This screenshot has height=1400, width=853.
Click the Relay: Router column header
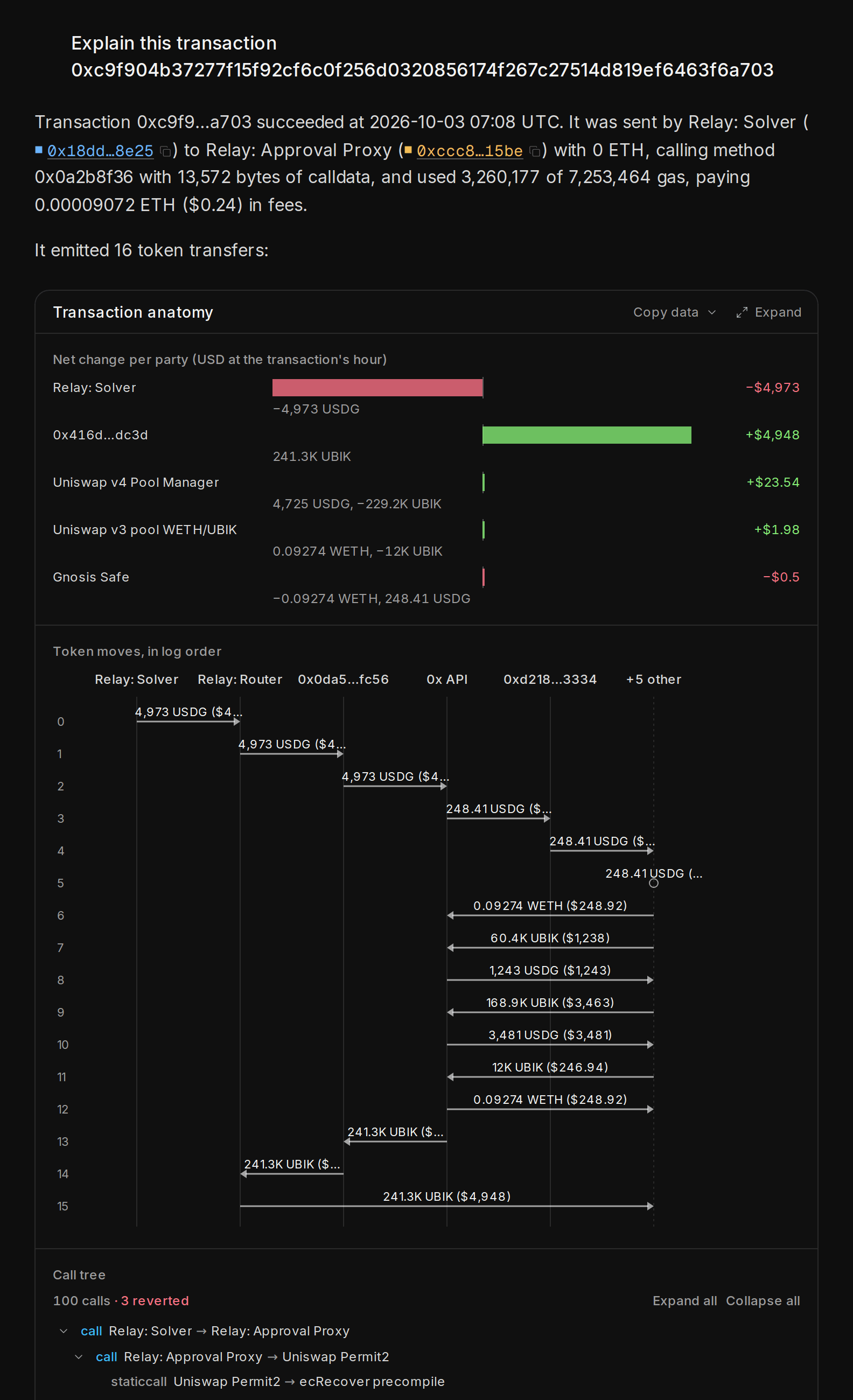pos(240,680)
